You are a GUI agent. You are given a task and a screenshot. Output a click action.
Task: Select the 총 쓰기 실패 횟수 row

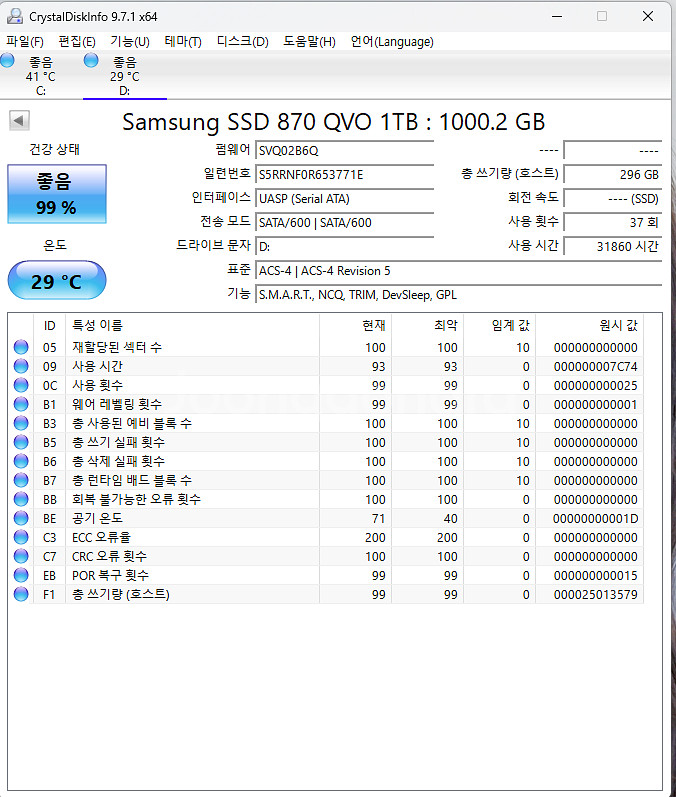326,442
